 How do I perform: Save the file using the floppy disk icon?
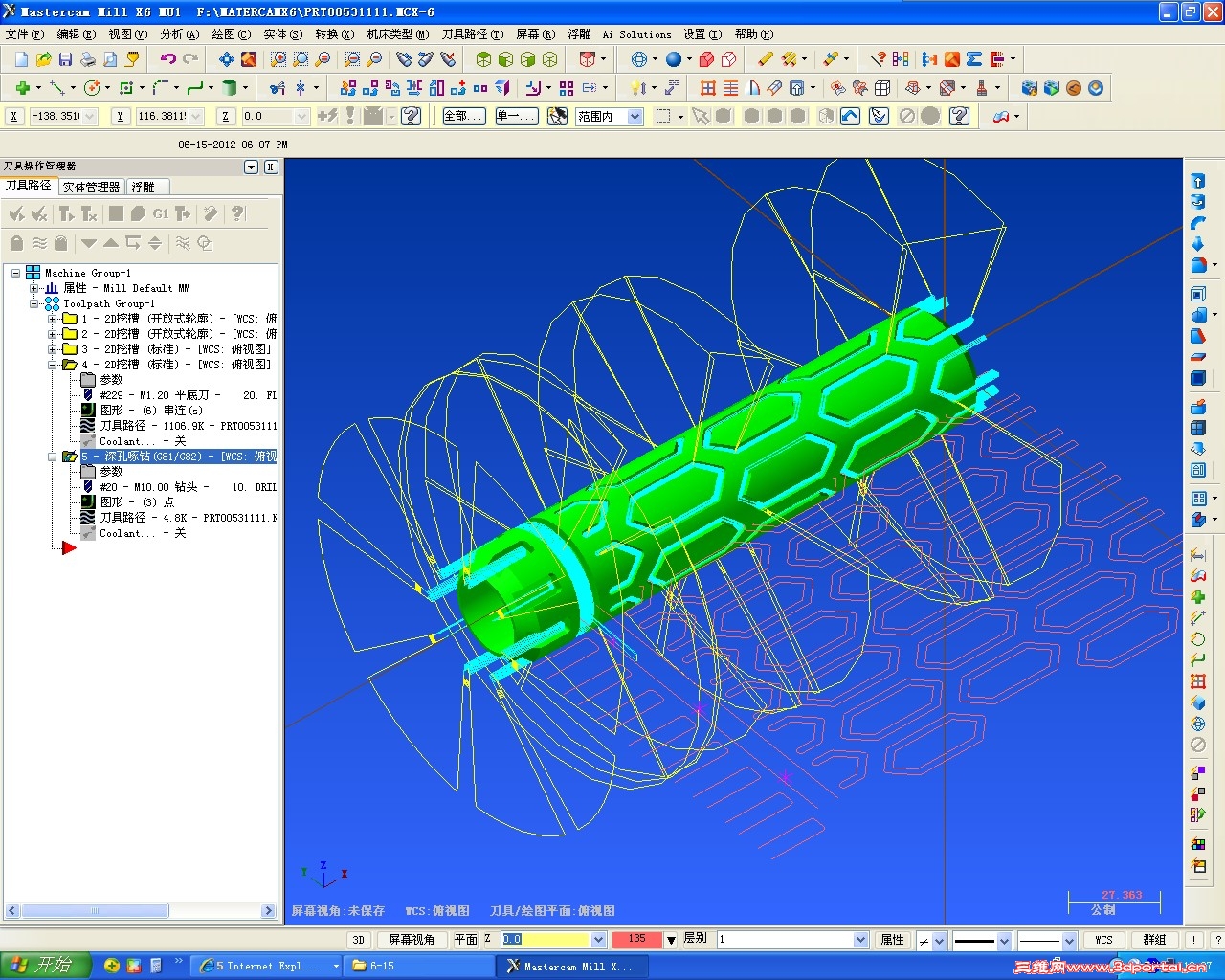point(65,59)
